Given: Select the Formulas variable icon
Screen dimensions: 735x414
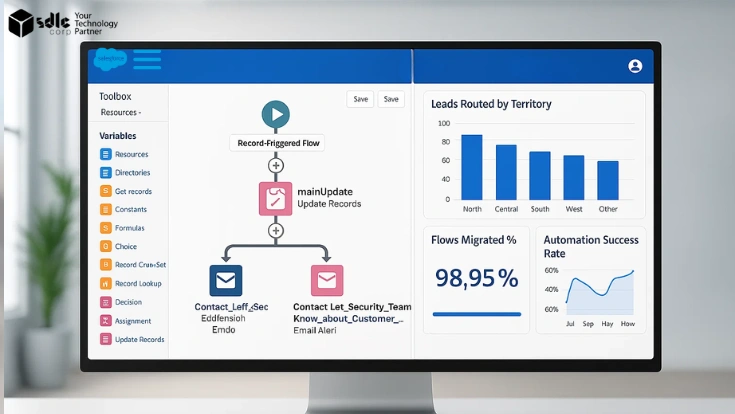Looking at the screenshot, I should pyautogui.click(x=105, y=228).
